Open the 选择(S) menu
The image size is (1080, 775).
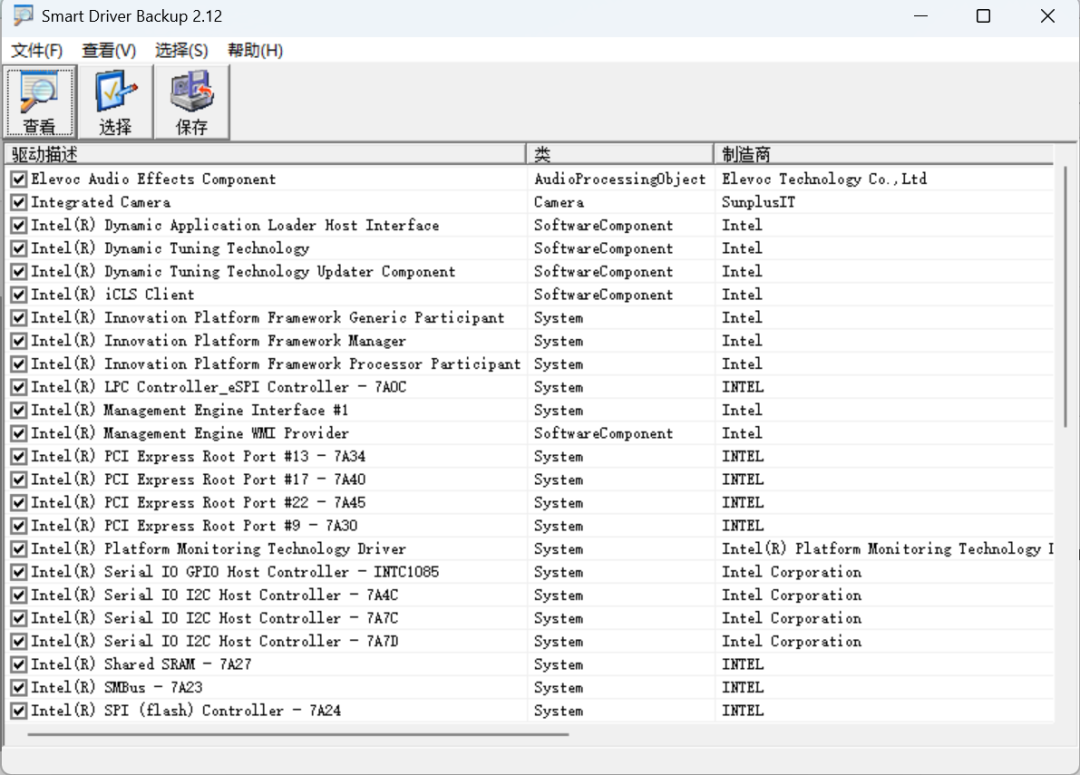(x=181, y=50)
